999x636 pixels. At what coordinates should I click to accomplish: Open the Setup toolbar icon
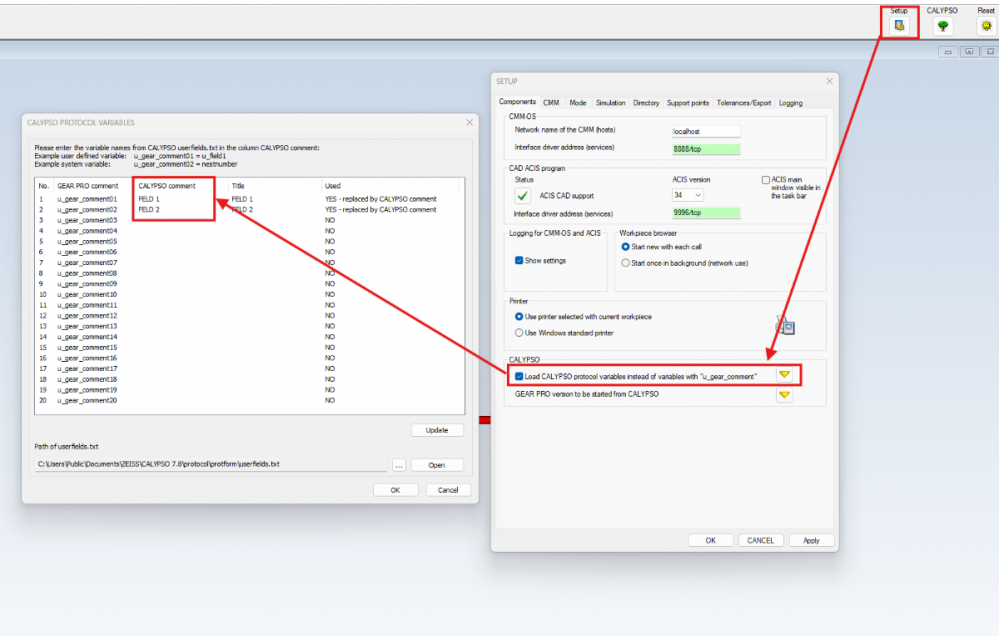click(899, 25)
